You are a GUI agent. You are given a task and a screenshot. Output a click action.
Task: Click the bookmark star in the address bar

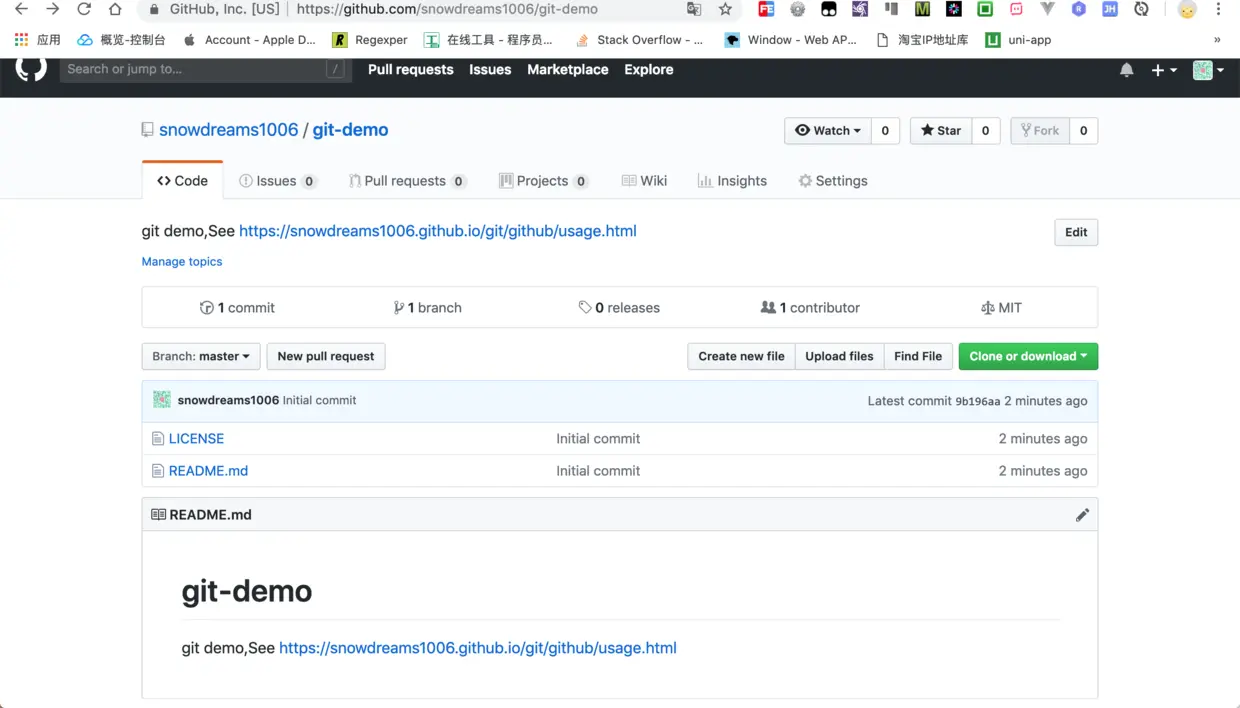pyautogui.click(x=727, y=10)
